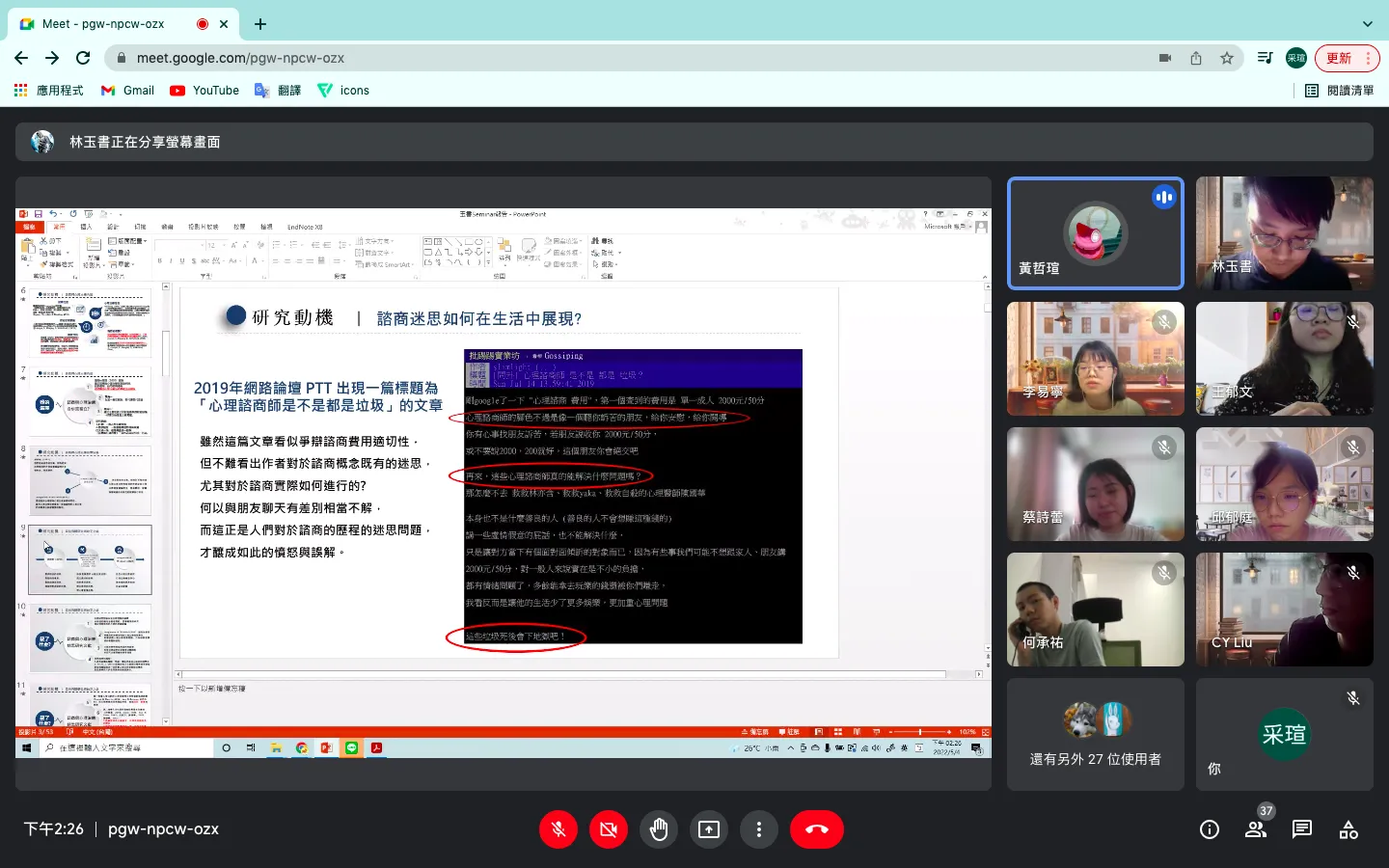Image resolution: width=1389 pixels, height=868 pixels.
Task: Open Gmail bookmark
Action: (127, 90)
